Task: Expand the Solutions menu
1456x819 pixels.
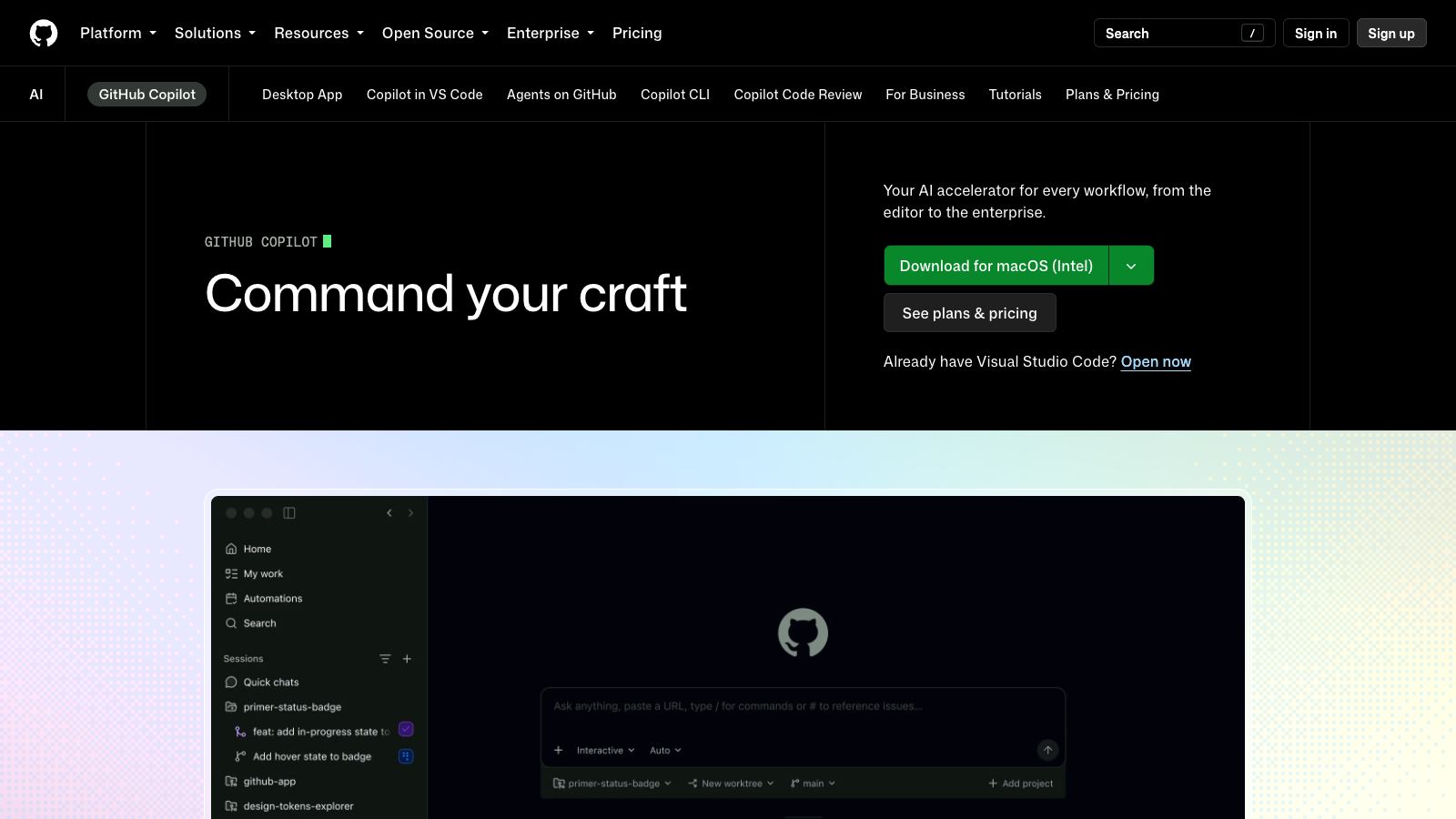Action: 215,33
